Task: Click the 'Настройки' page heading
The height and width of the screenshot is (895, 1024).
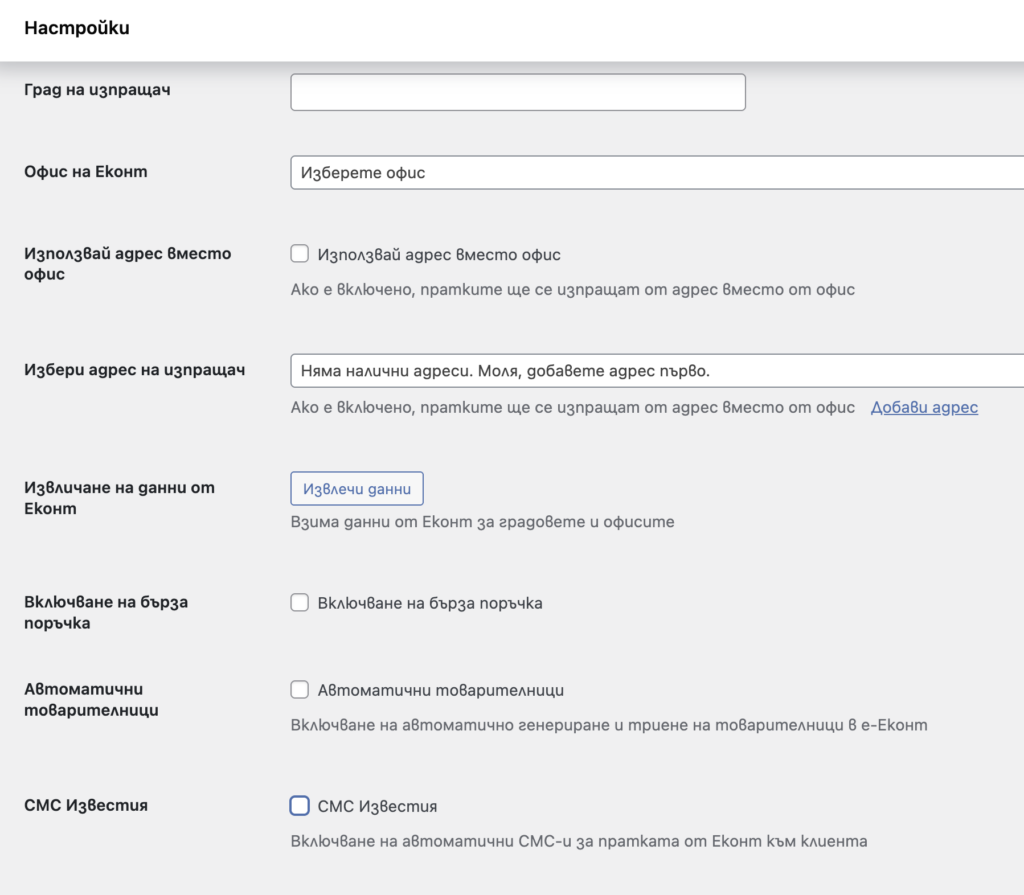Action: [77, 28]
